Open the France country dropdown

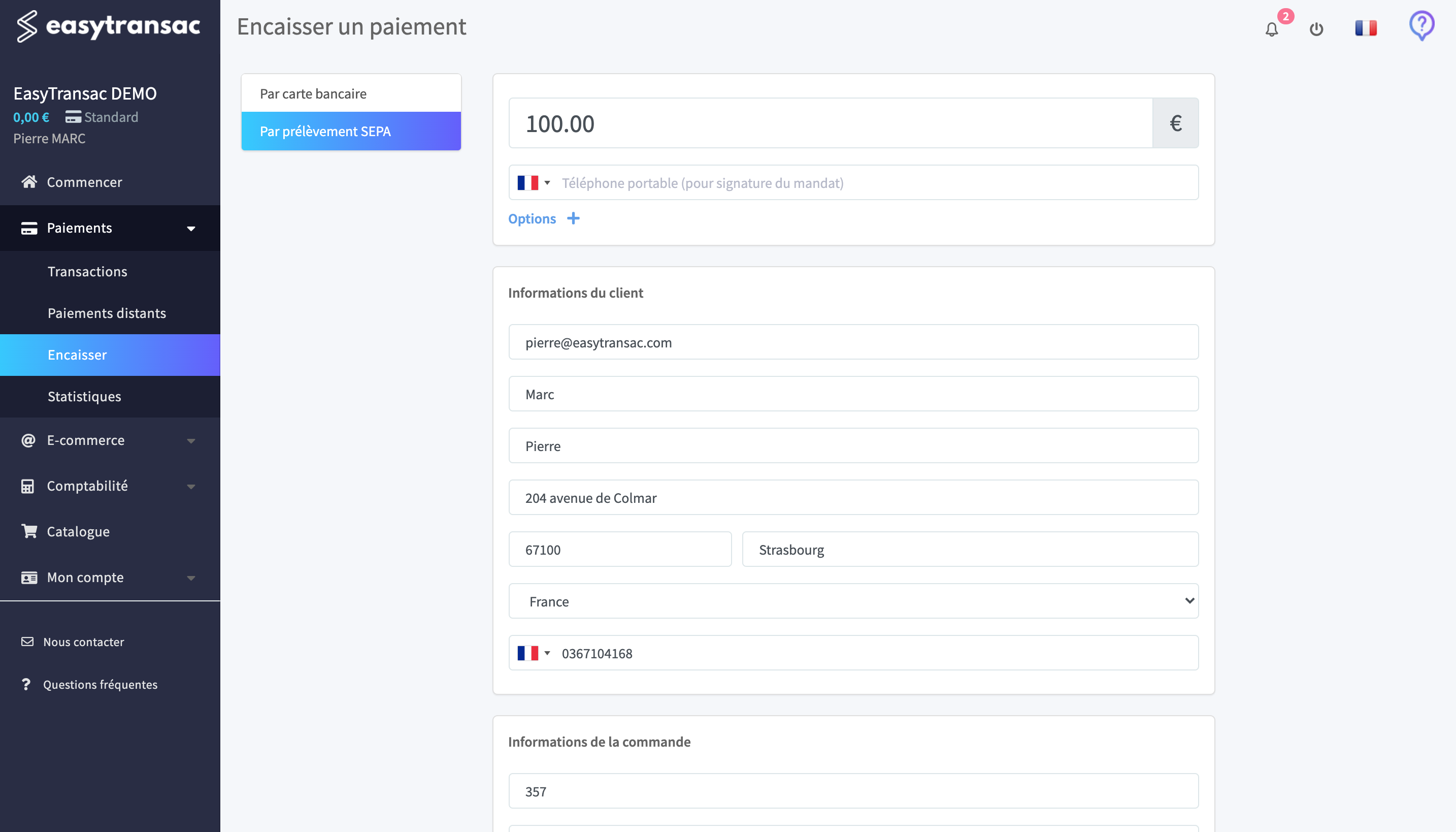[853, 600]
